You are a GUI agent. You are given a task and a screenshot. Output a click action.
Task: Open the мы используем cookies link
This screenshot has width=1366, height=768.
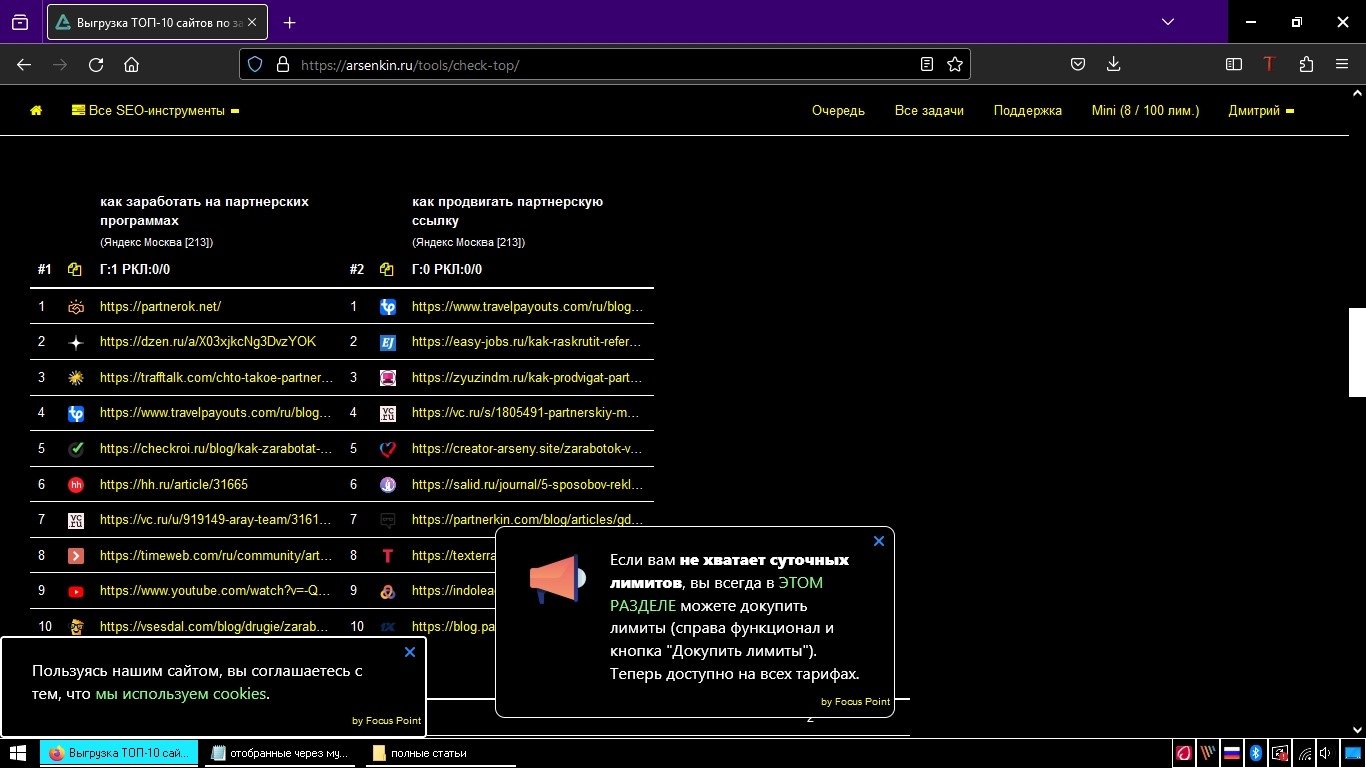pyautogui.click(x=181, y=693)
